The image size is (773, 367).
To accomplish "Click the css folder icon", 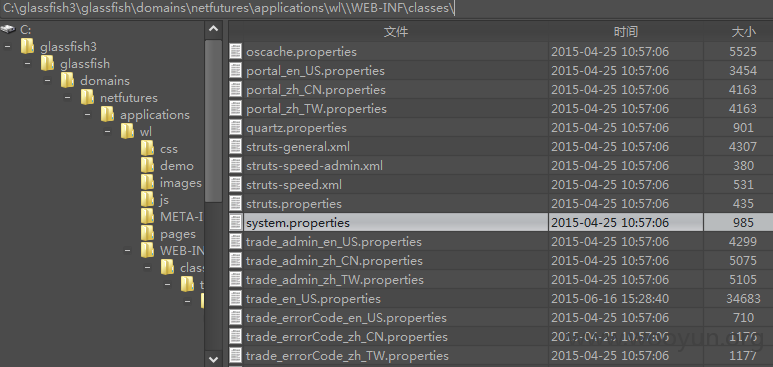I will (147, 148).
